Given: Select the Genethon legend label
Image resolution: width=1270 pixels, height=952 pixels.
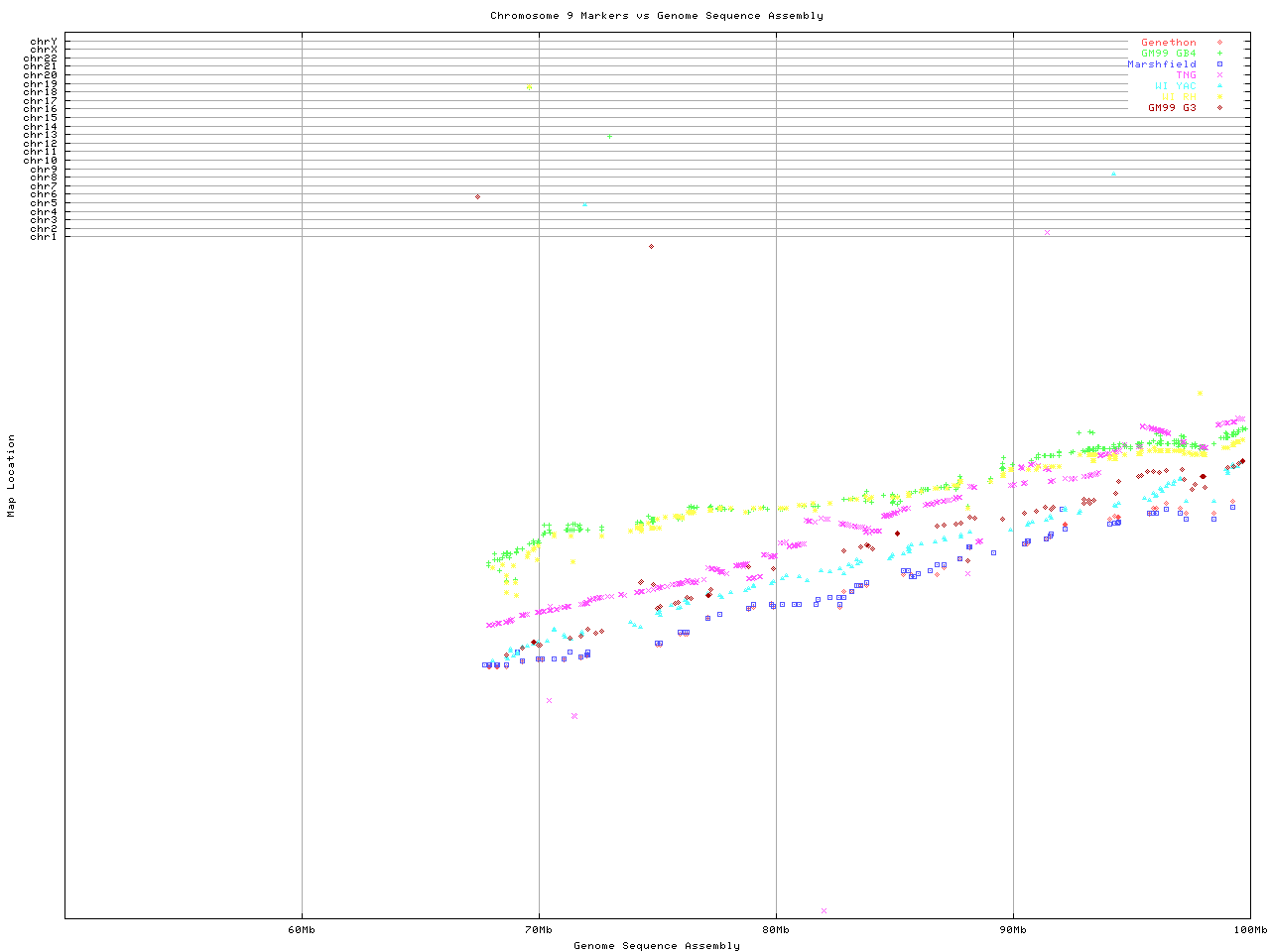Looking at the screenshot, I should [x=1168, y=43].
